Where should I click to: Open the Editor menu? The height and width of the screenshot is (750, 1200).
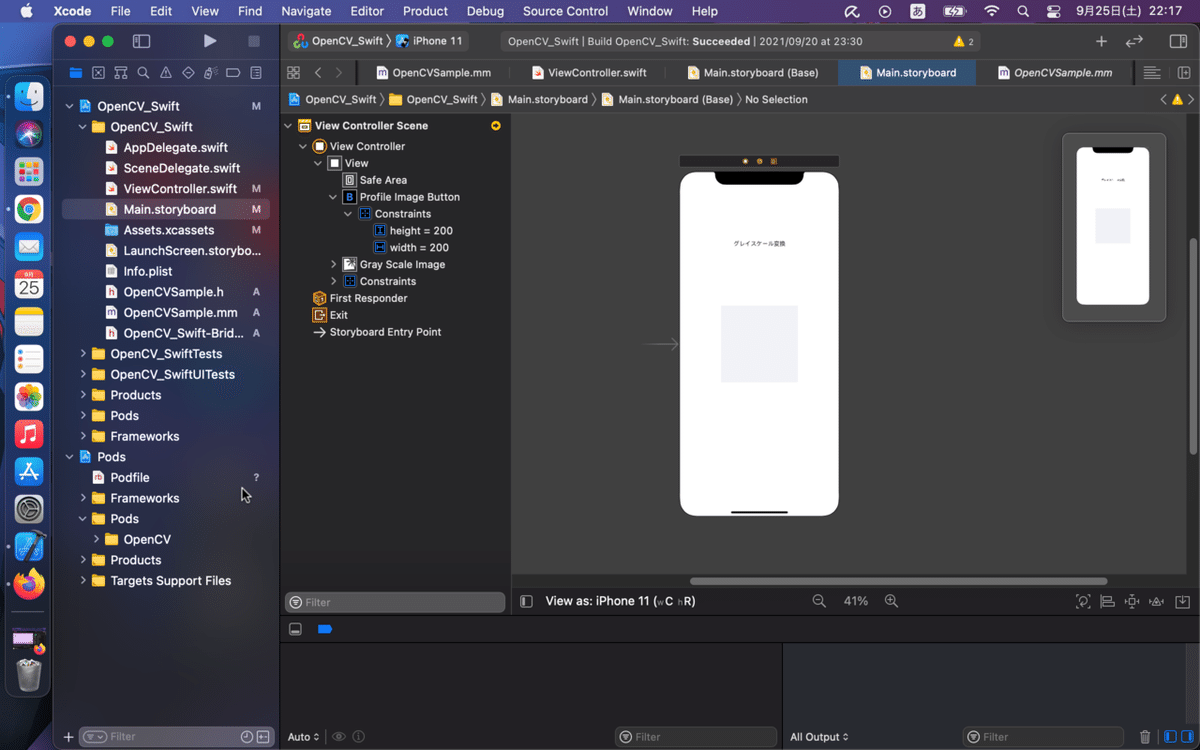367,11
